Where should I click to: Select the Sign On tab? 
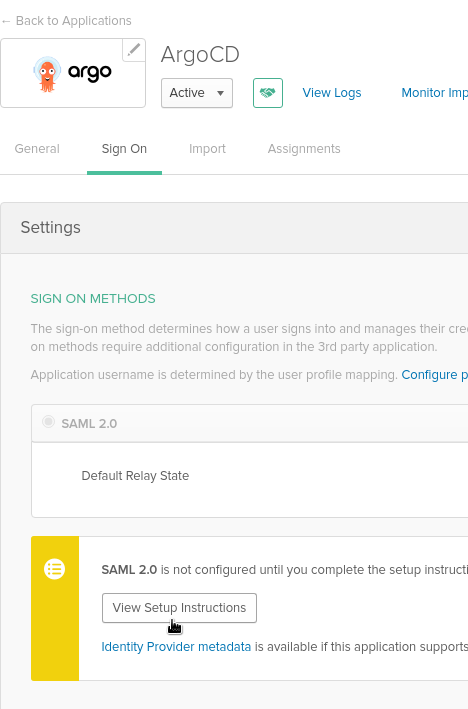coord(124,149)
